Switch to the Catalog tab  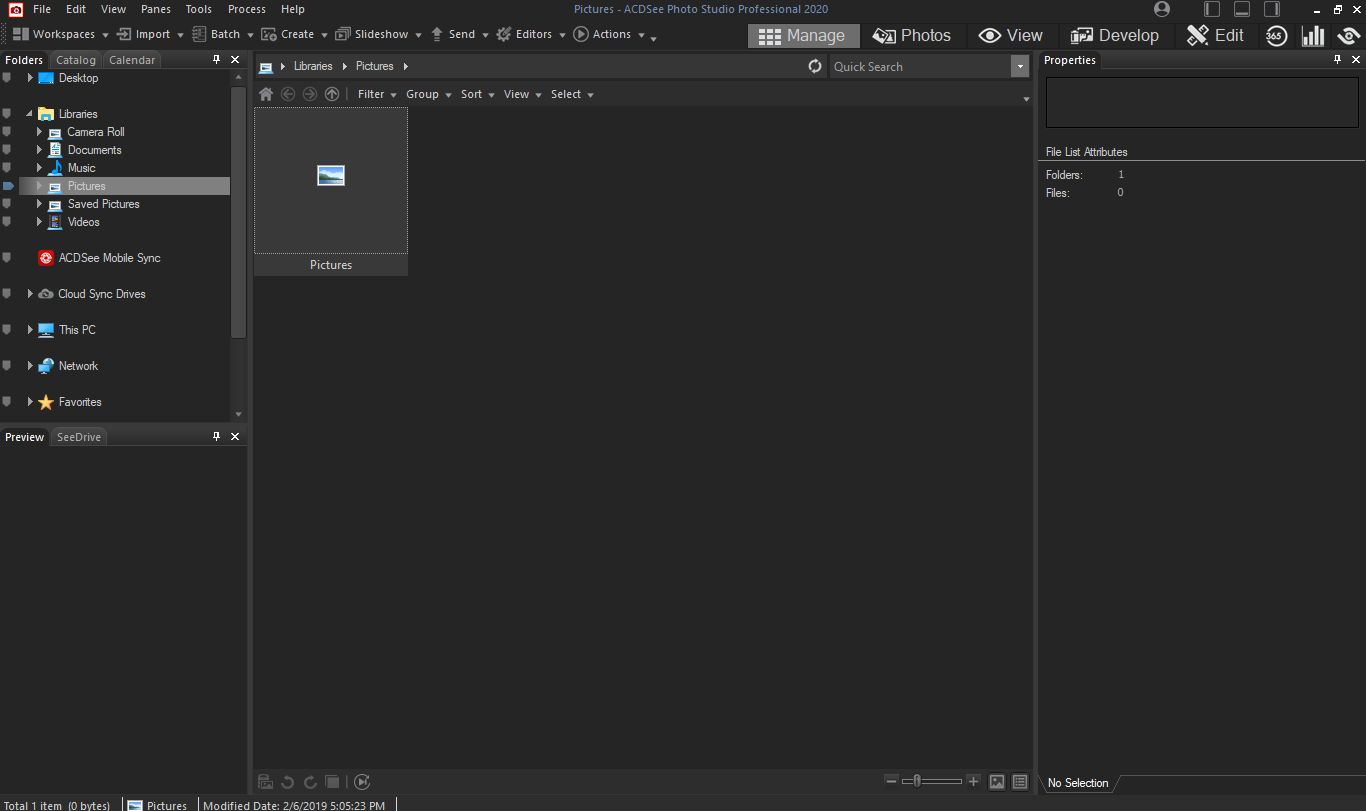(x=76, y=60)
